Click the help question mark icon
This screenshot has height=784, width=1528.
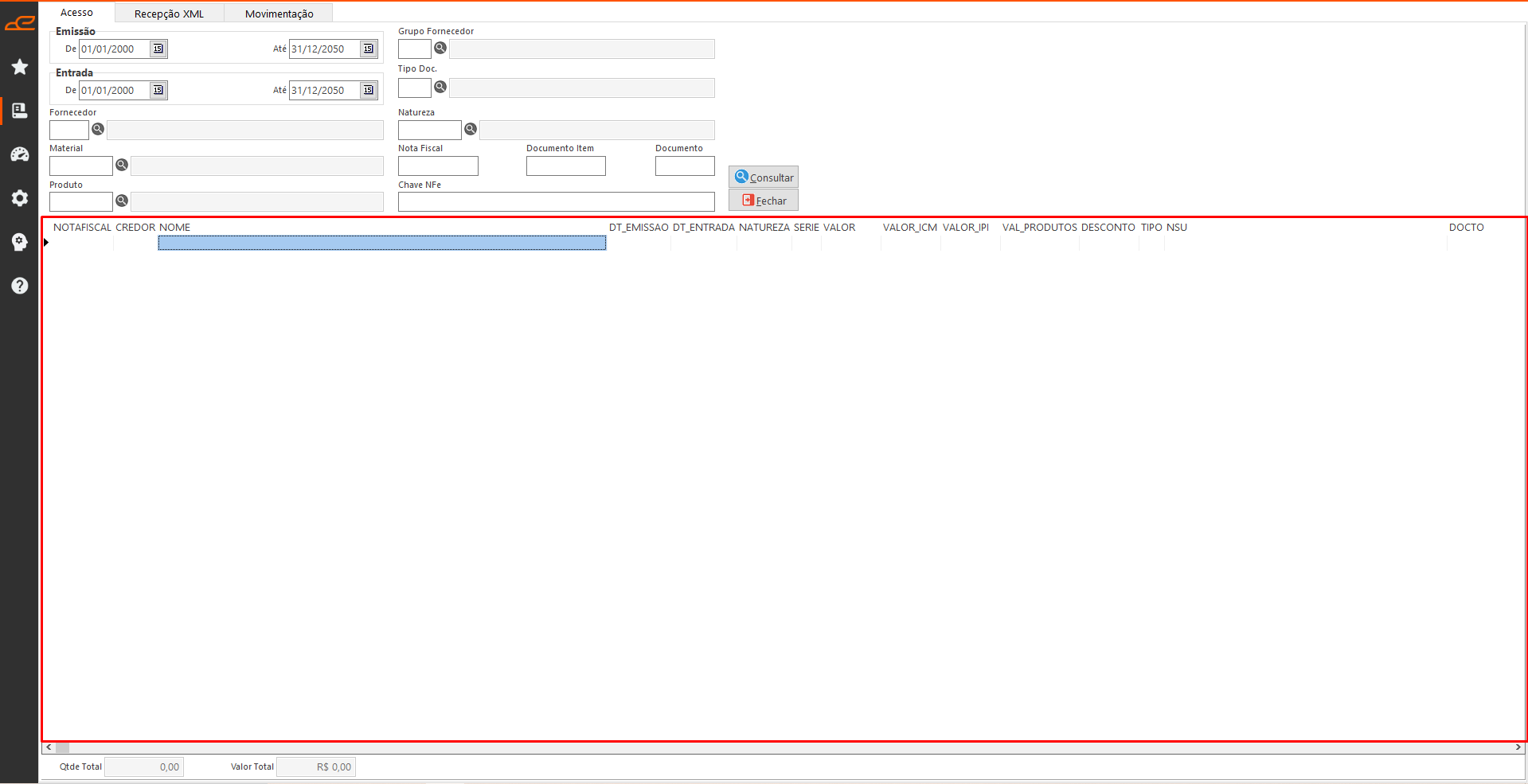click(20, 286)
